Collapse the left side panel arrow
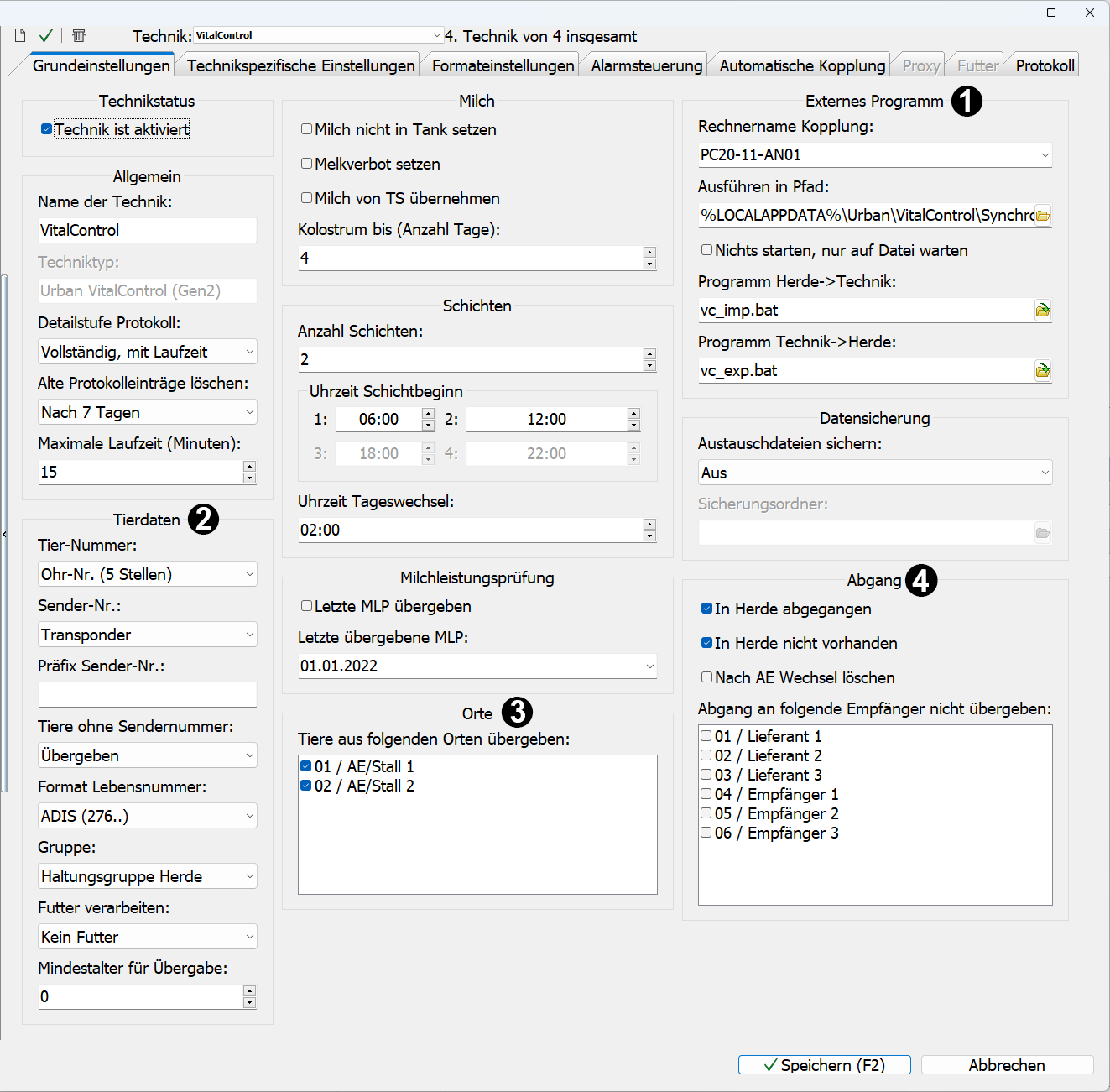 pyautogui.click(x=4, y=534)
